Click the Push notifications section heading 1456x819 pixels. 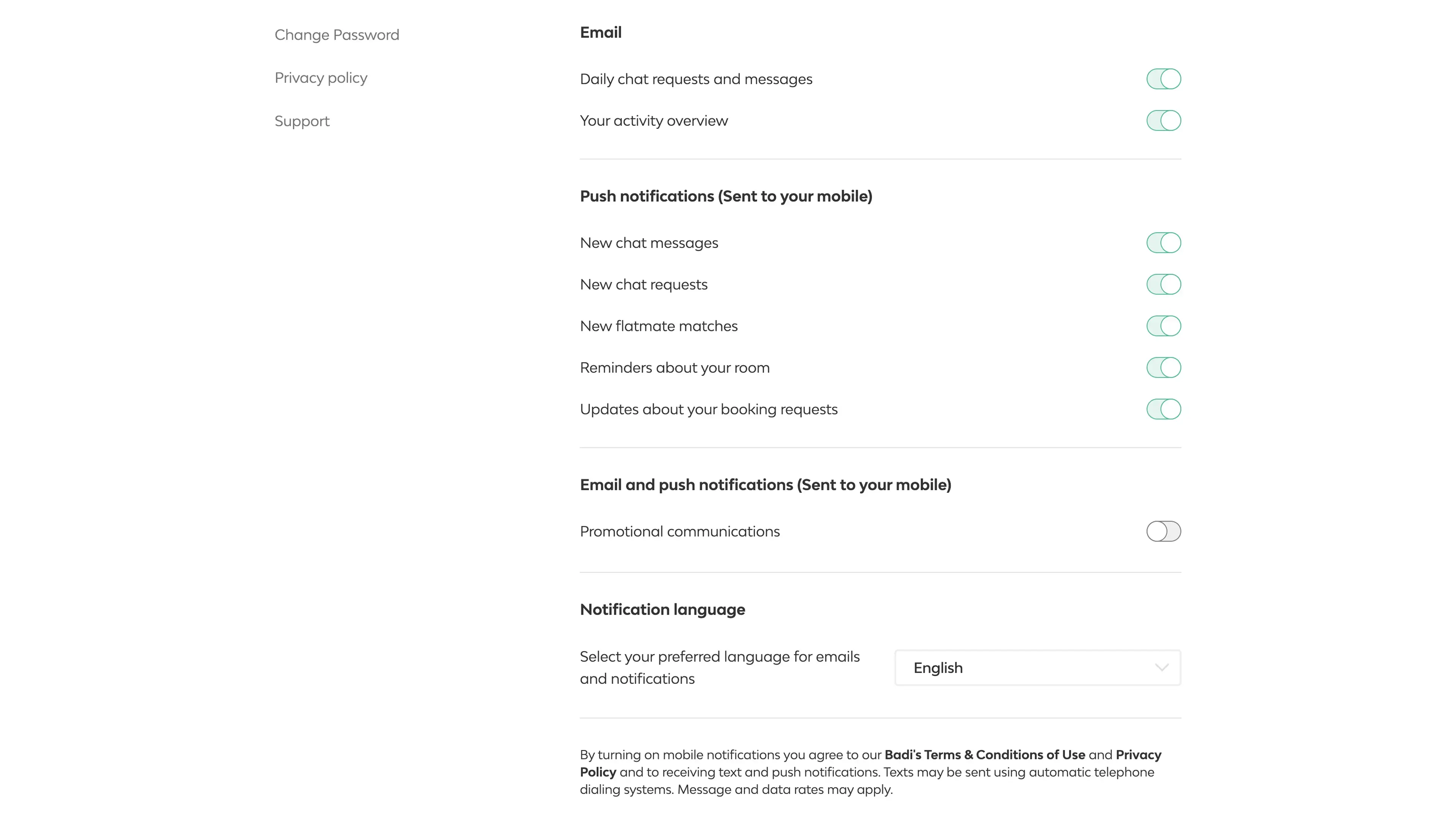tap(726, 196)
